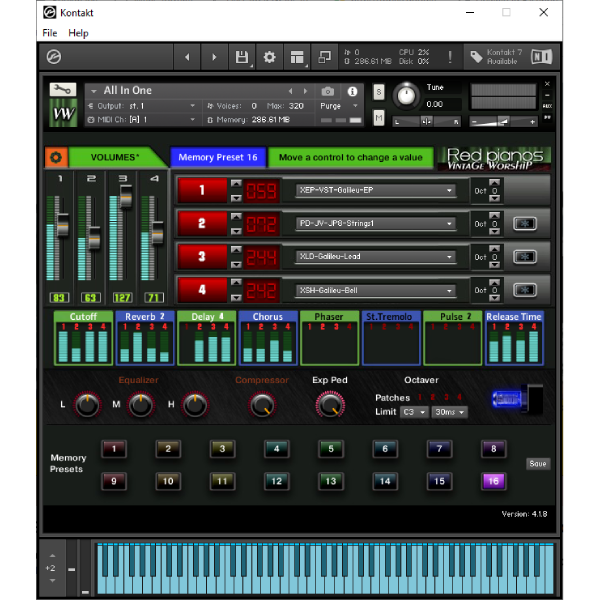
Task: Flip the blue tube power switch
Action: coord(517,399)
